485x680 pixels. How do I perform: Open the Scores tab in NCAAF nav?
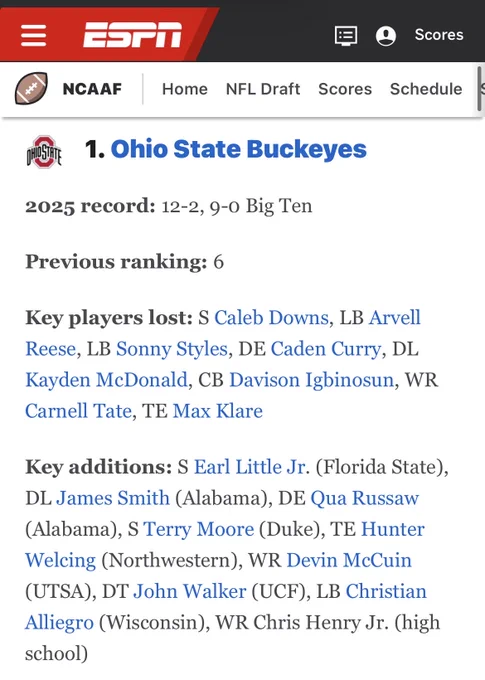click(345, 89)
